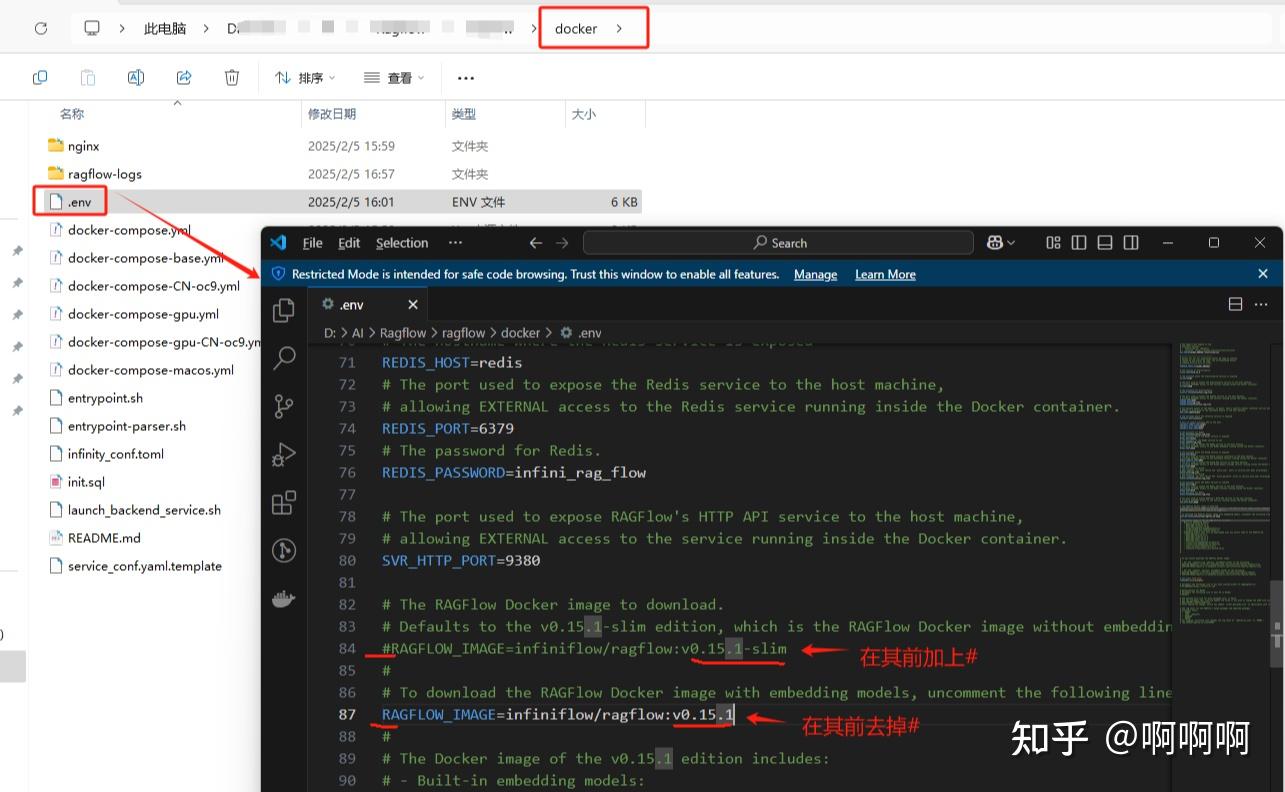The image size is (1285, 792).
Task: Click the SVR_HTTP_PORT=9380 line
Action: pyautogui.click(x=461, y=560)
